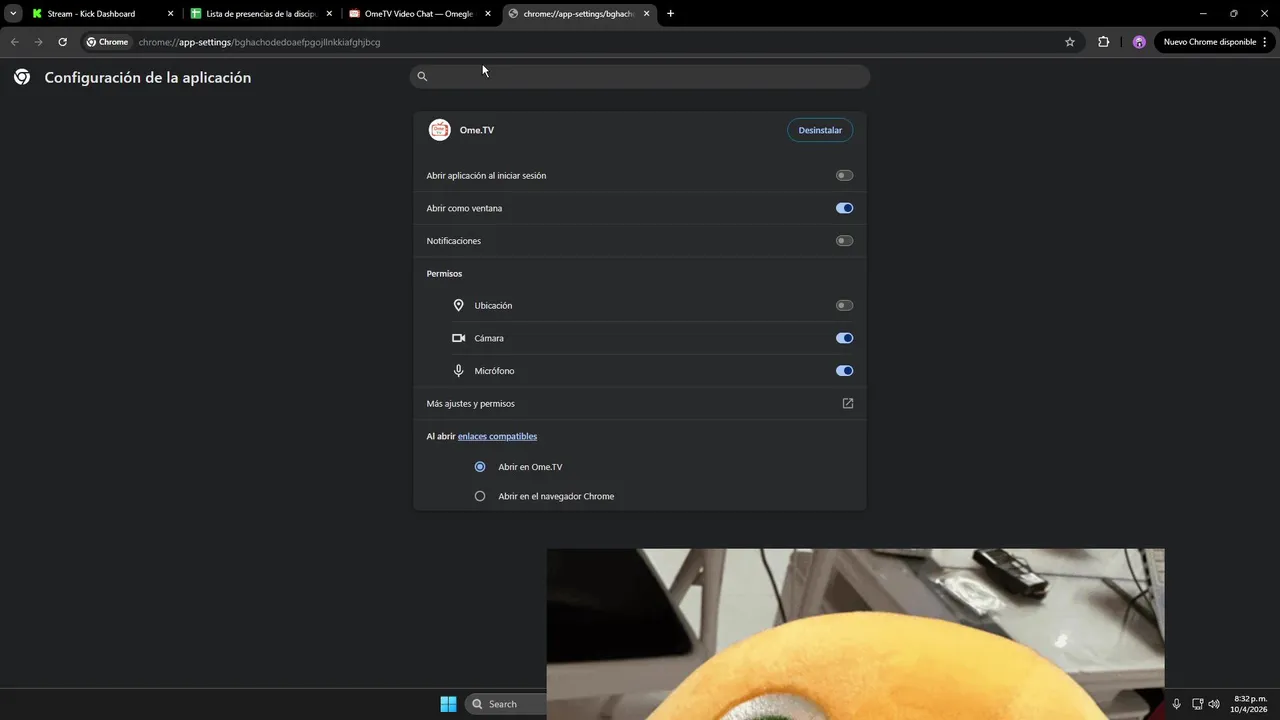This screenshot has height=720, width=1280.
Task: Click the Desinstalar button
Action: 820,130
